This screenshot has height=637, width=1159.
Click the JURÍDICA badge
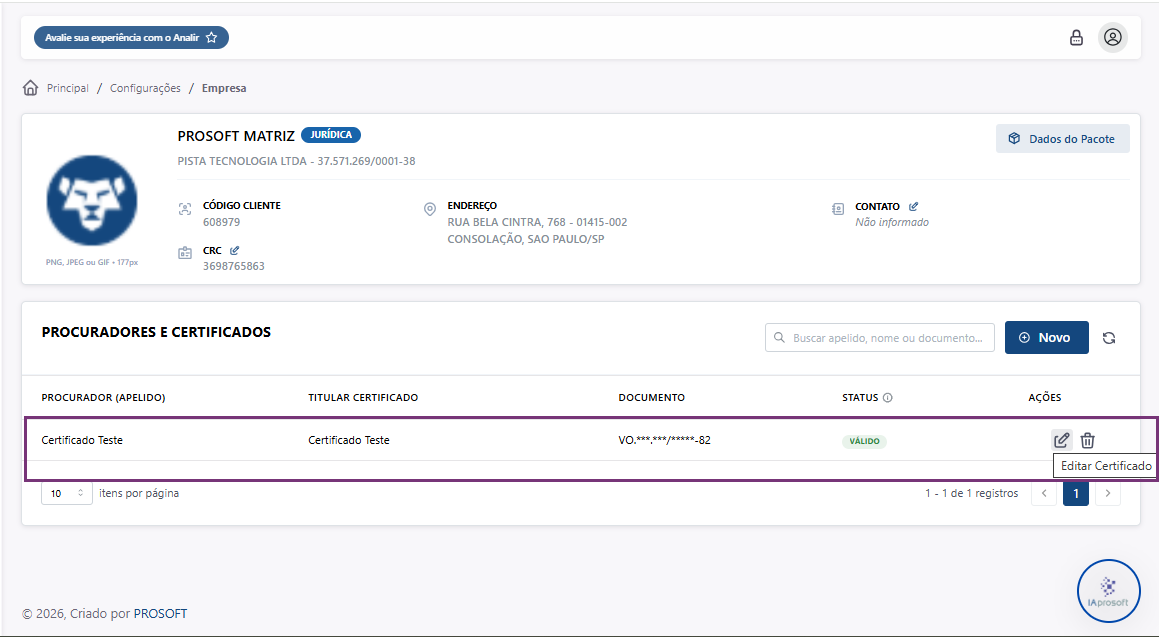[x=330, y=134]
